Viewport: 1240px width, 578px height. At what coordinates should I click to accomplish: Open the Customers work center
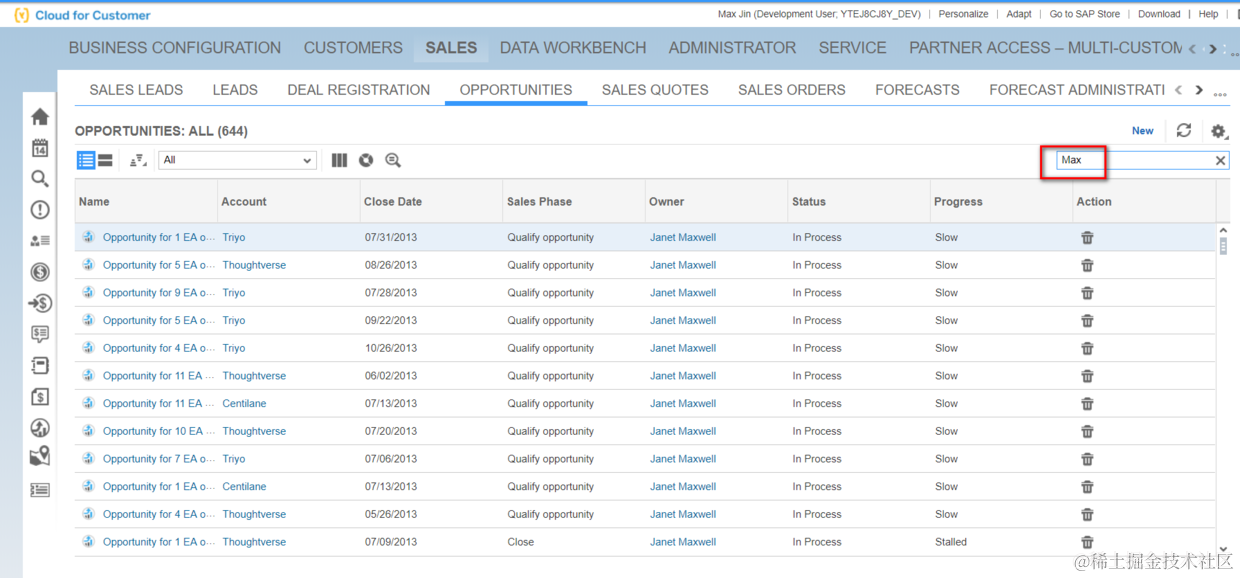tap(353, 48)
